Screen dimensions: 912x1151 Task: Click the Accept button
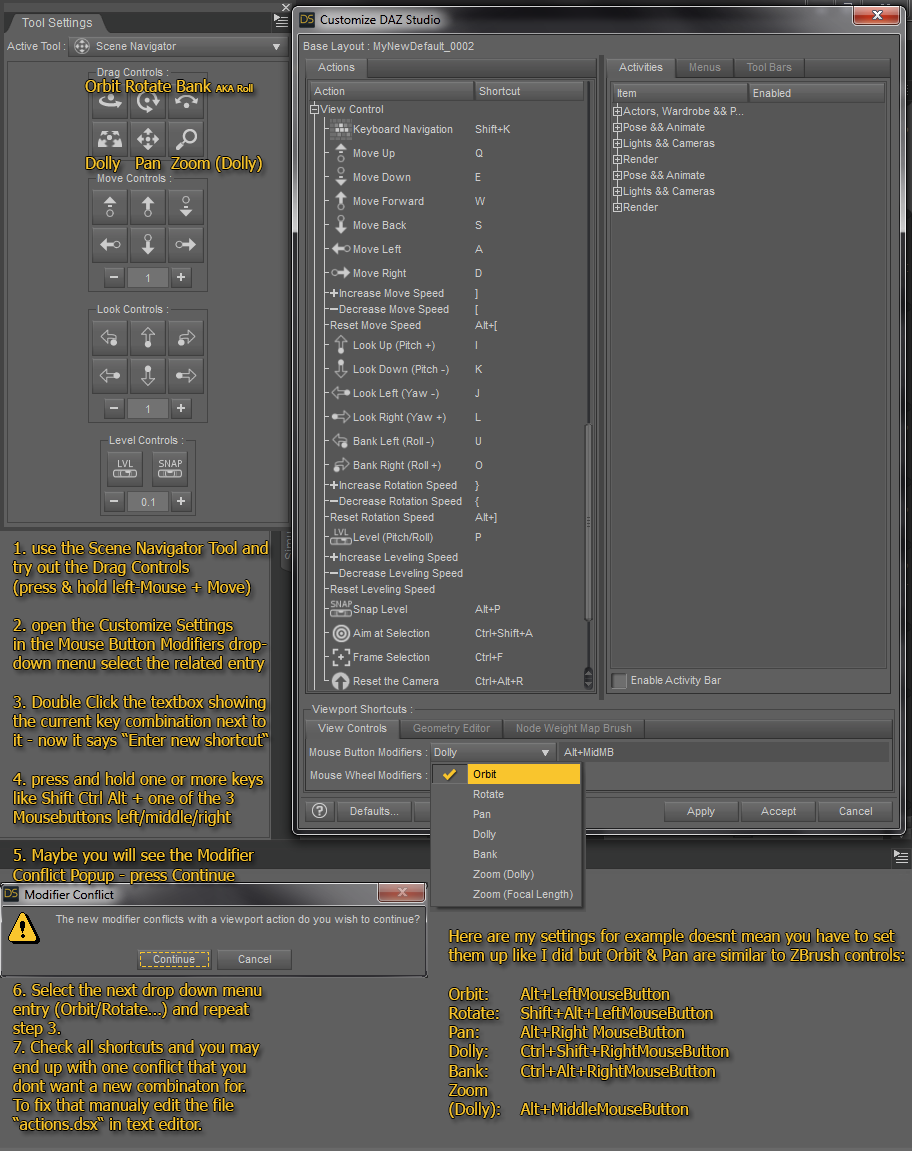pos(778,811)
